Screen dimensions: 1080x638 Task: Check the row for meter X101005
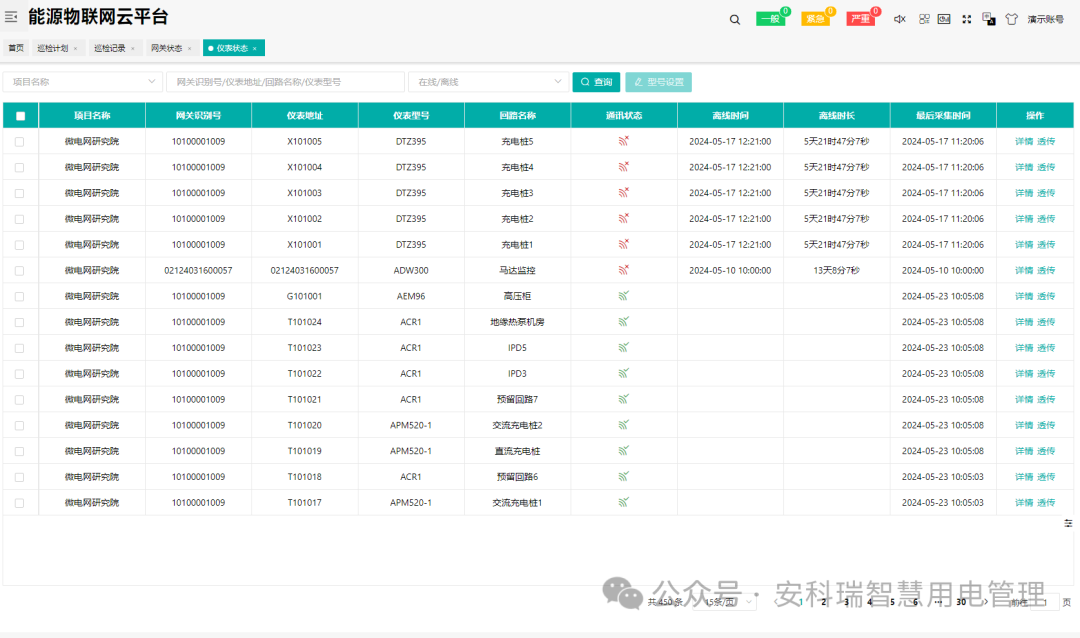coord(19,142)
